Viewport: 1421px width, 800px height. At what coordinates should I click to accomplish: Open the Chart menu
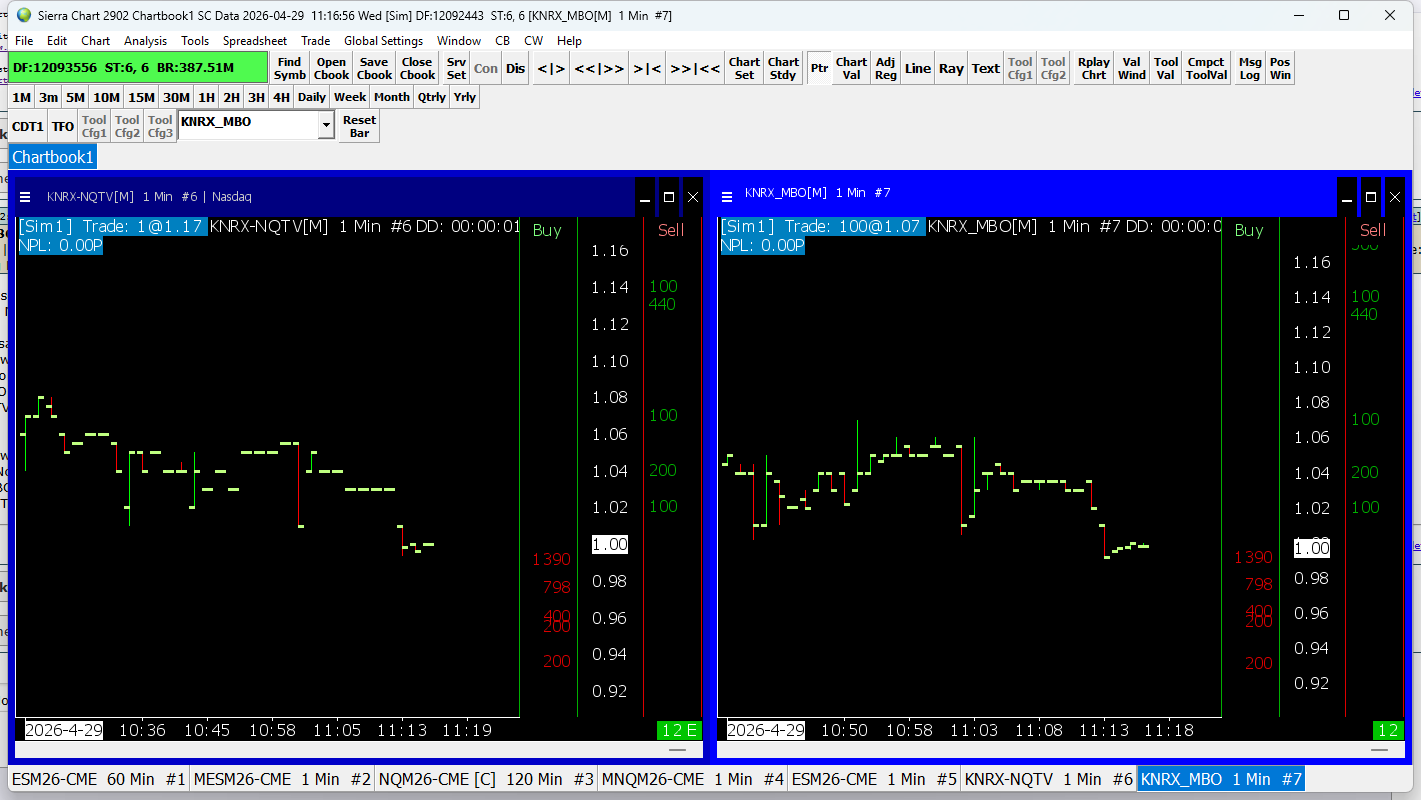tap(96, 41)
